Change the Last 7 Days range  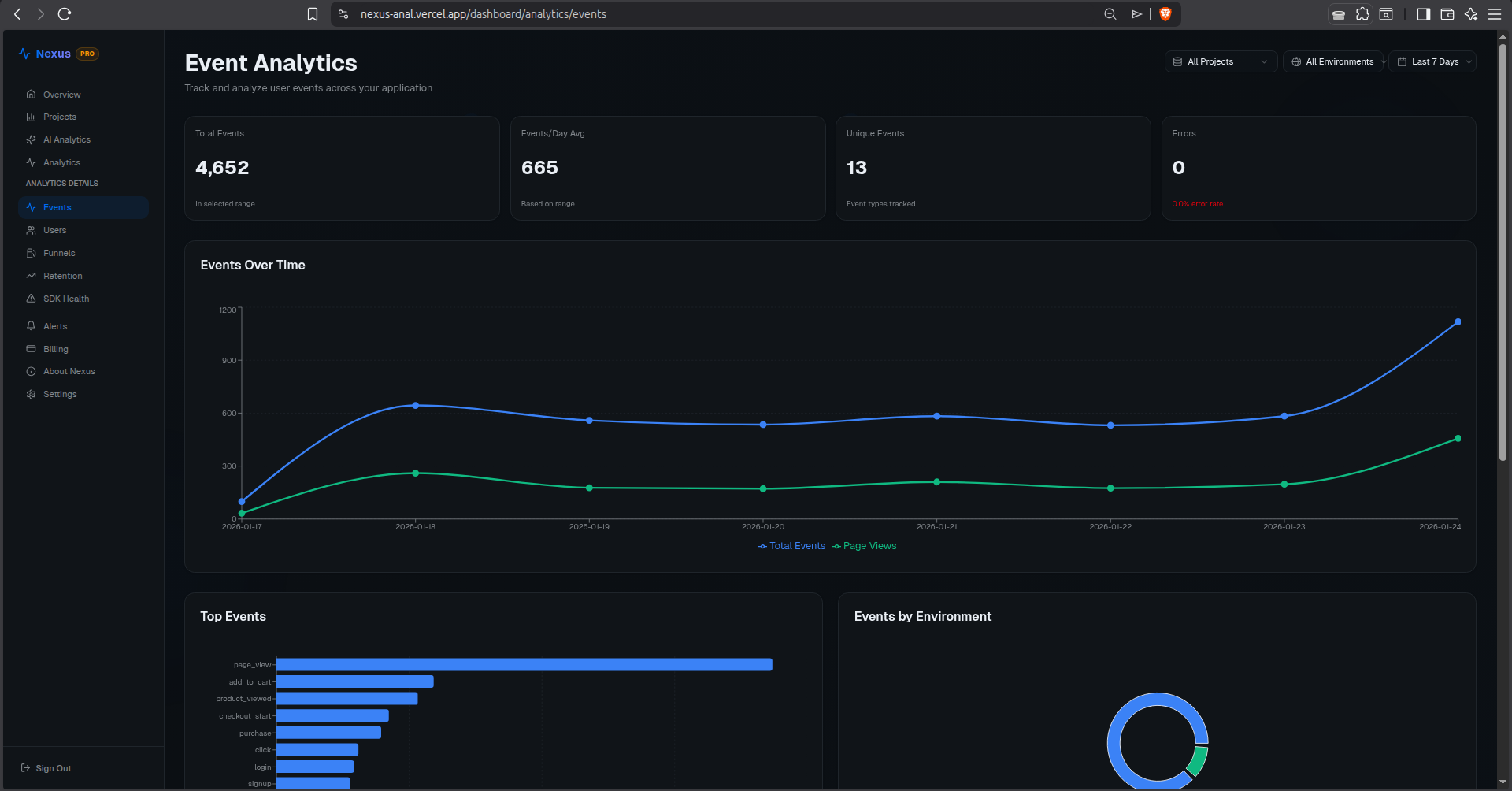[x=1432, y=61]
